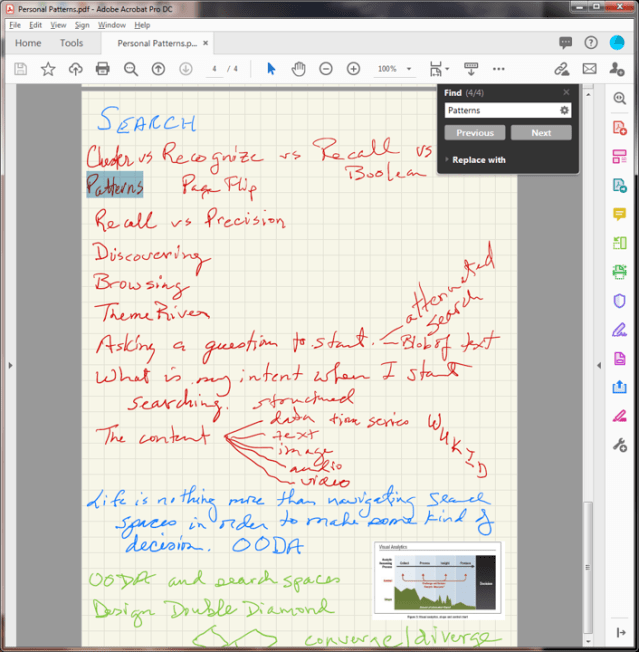Image resolution: width=639 pixels, height=652 pixels.
Task: Bookmark the file with the star icon
Action: click(x=48, y=69)
